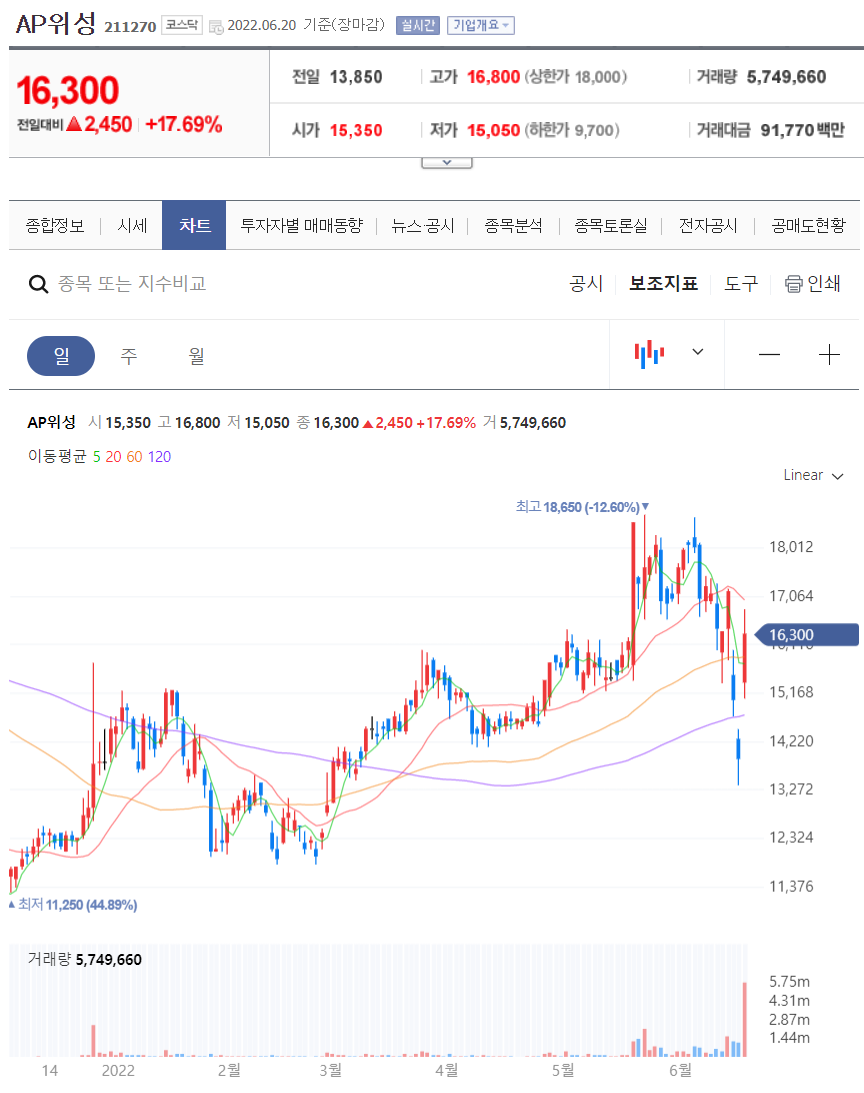This screenshot has height=1093, width=864.
Task: Click the search magnifier icon
Action: tap(38, 284)
